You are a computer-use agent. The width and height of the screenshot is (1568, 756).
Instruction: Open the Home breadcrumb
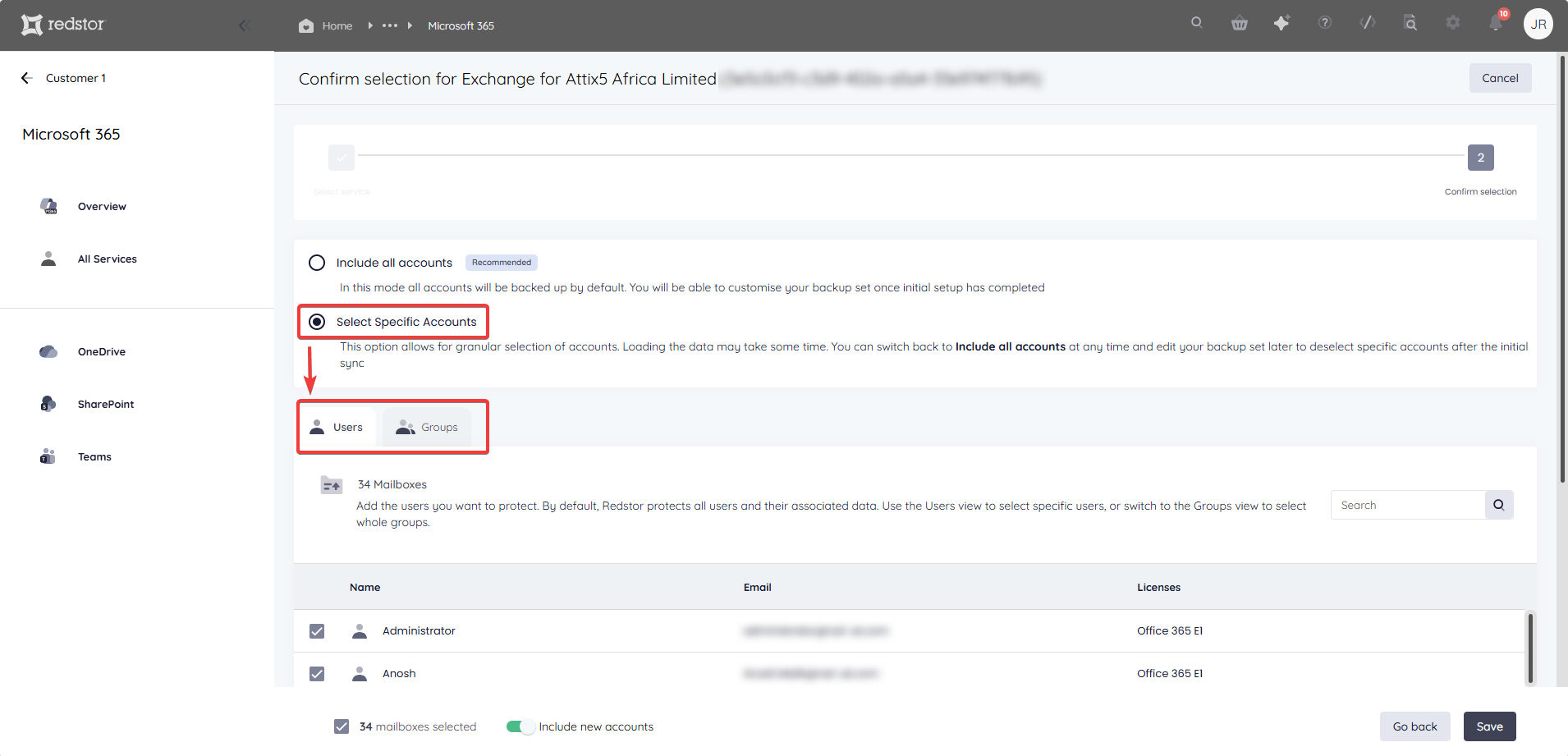click(x=326, y=25)
